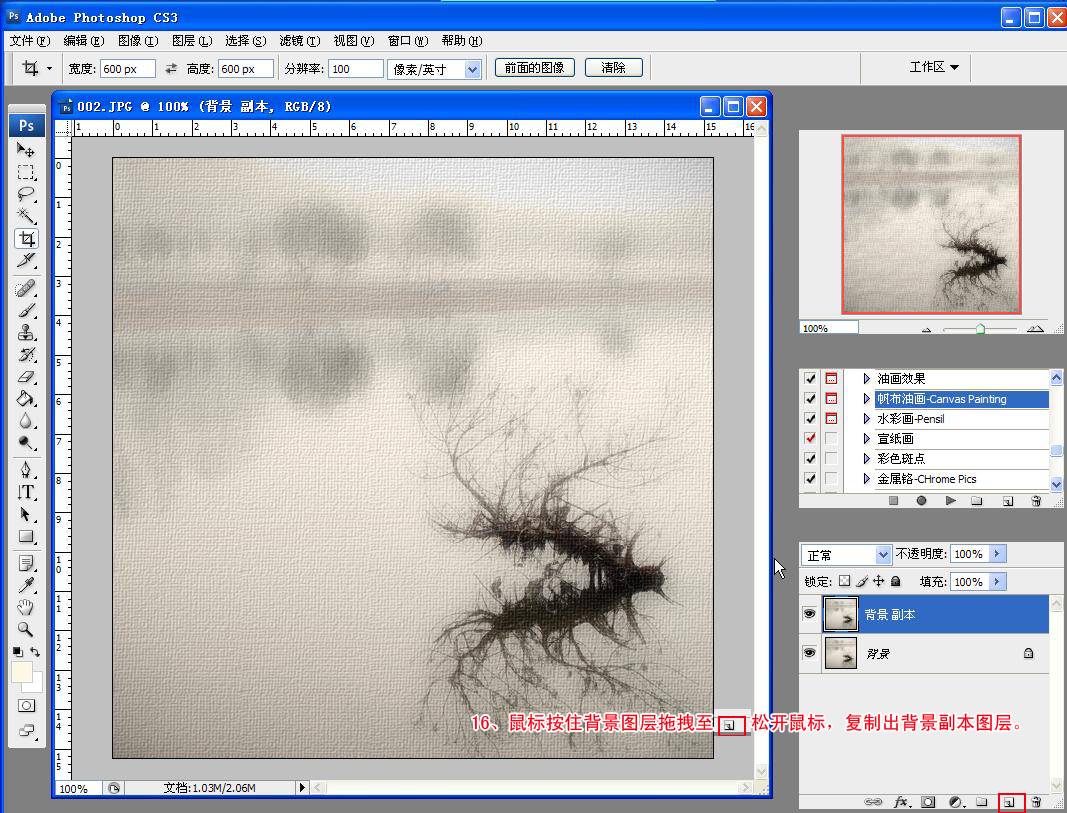Select the Rectangular Marquee tool
The height and width of the screenshot is (813, 1067).
pos(26,172)
